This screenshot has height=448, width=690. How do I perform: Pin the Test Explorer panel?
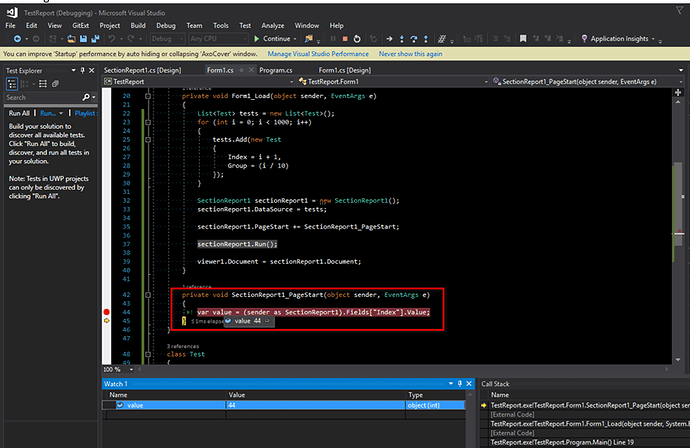pos(82,70)
